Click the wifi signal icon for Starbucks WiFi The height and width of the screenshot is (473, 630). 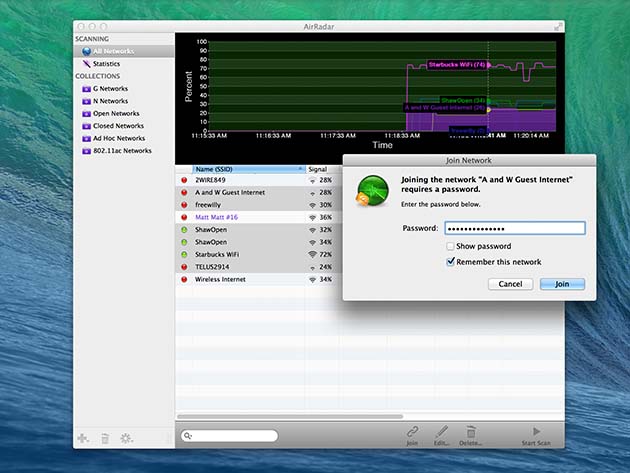click(312, 254)
